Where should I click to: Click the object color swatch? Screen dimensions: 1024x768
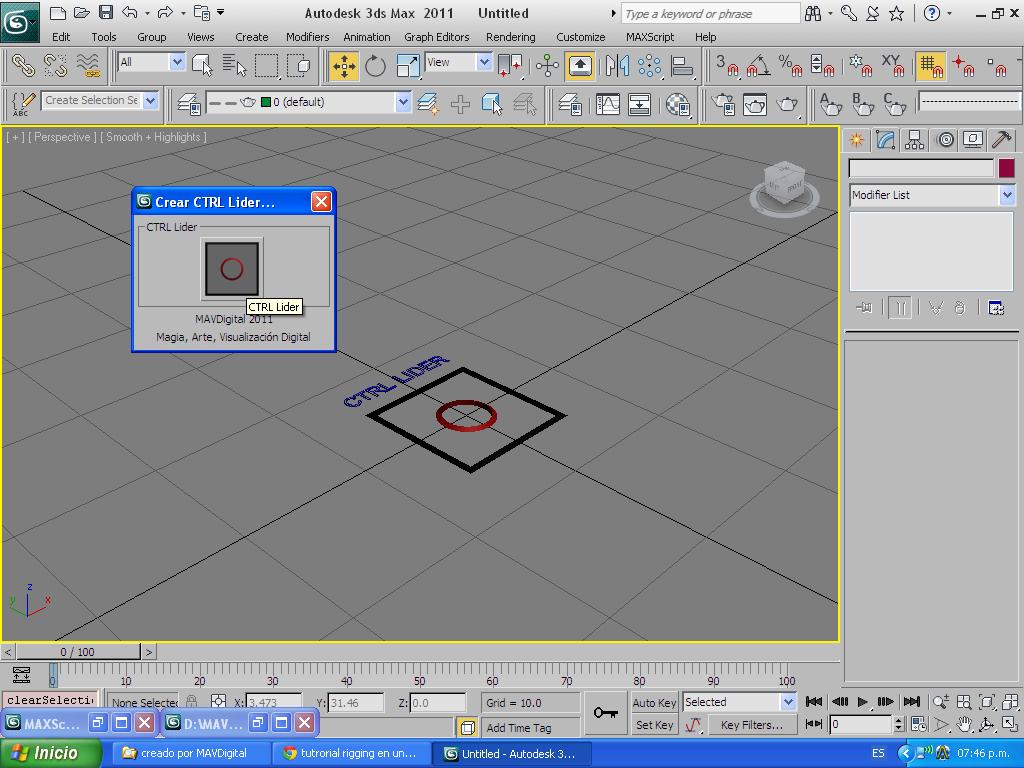pyautogui.click(x=1006, y=168)
